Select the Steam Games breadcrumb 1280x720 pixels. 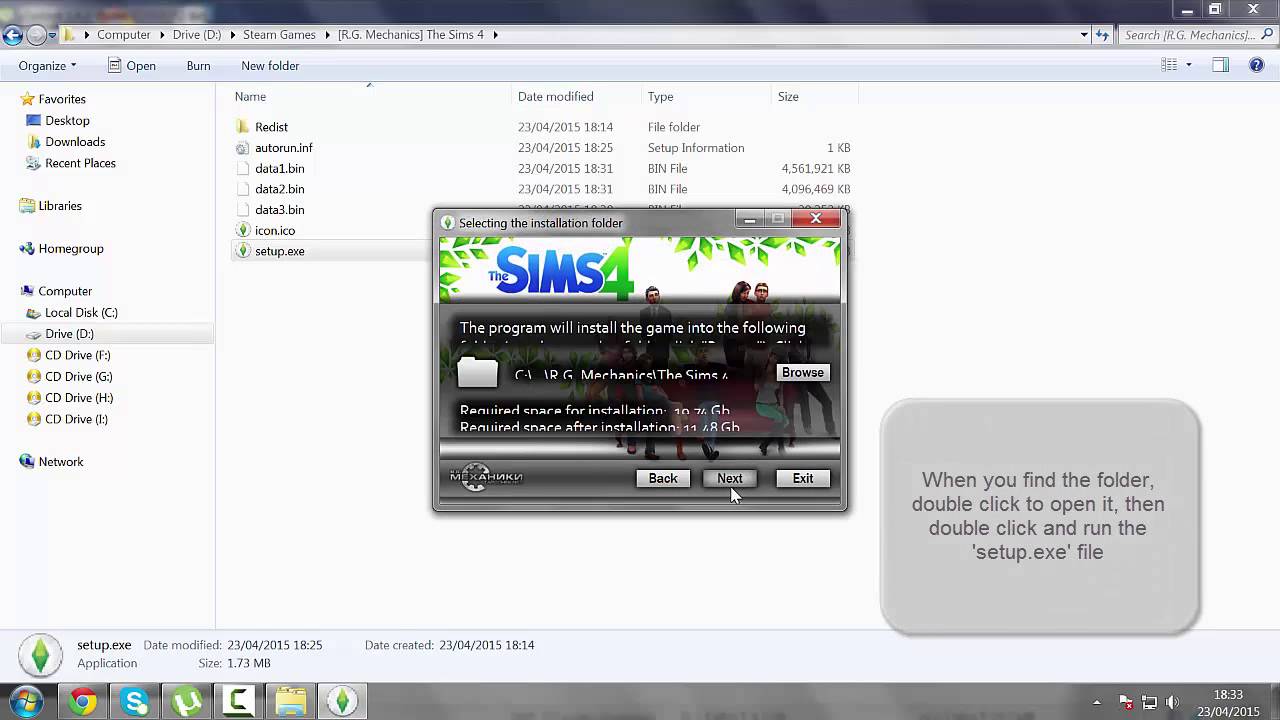pos(279,35)
